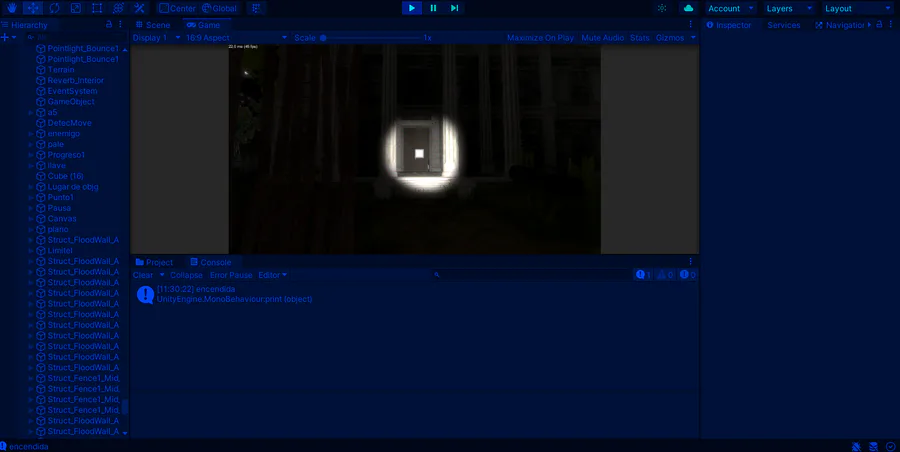This screenshot has height=452, width=900.
Task: Toggle Maximize On Play
Action: tap(540, 38)
